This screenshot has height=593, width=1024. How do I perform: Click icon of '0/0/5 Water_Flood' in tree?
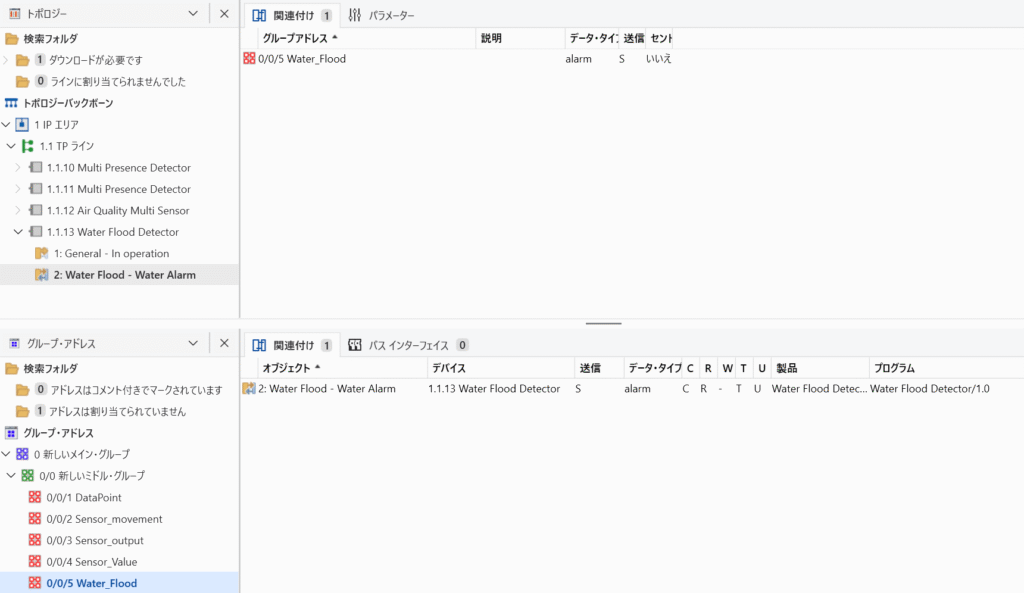tap(35, 583)
